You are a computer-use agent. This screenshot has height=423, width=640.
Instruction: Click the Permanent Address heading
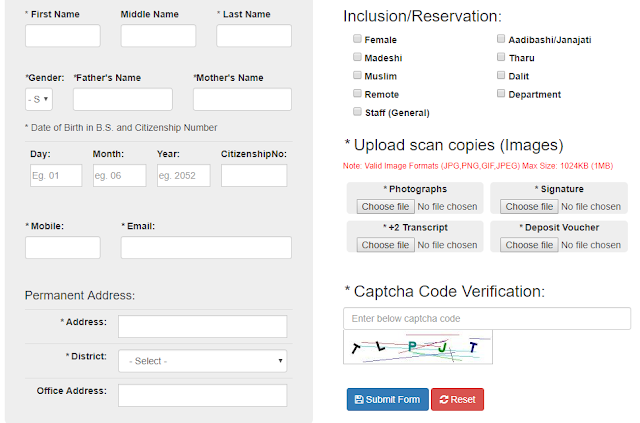point(80,295)
